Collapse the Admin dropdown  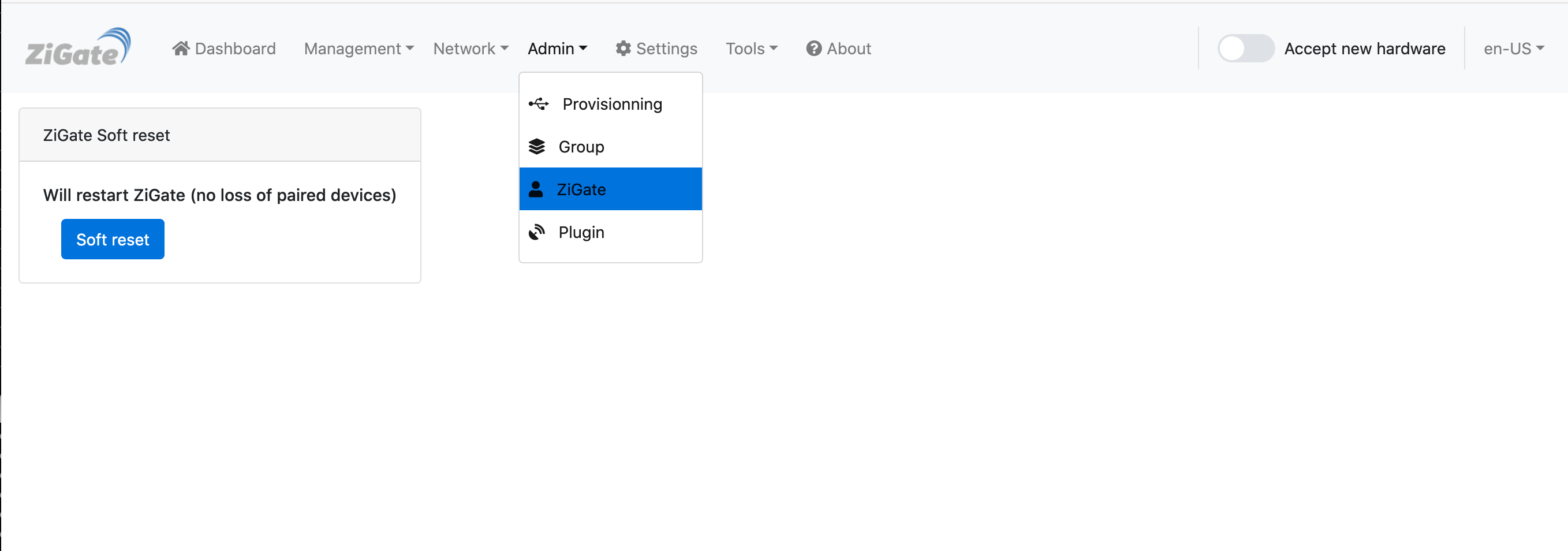click(x=557, y=48)
